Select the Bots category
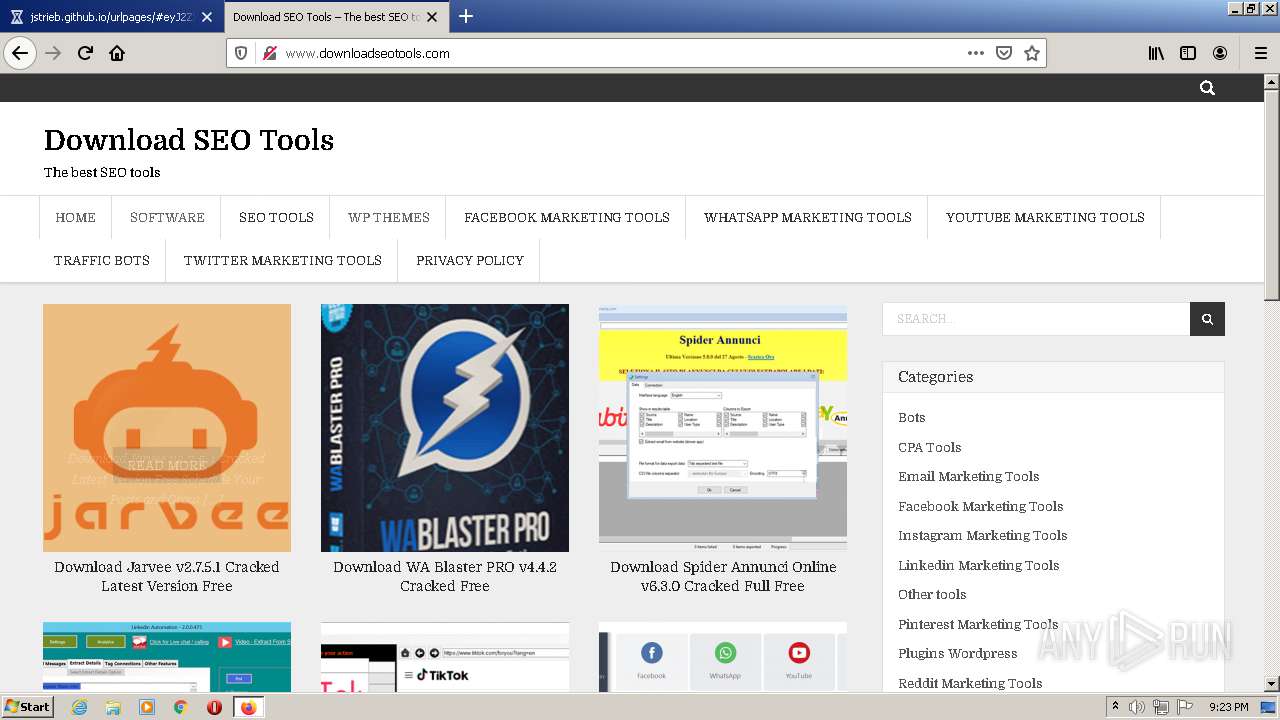1280x720 pixels. pyautogui.click(x=911, y=418)
